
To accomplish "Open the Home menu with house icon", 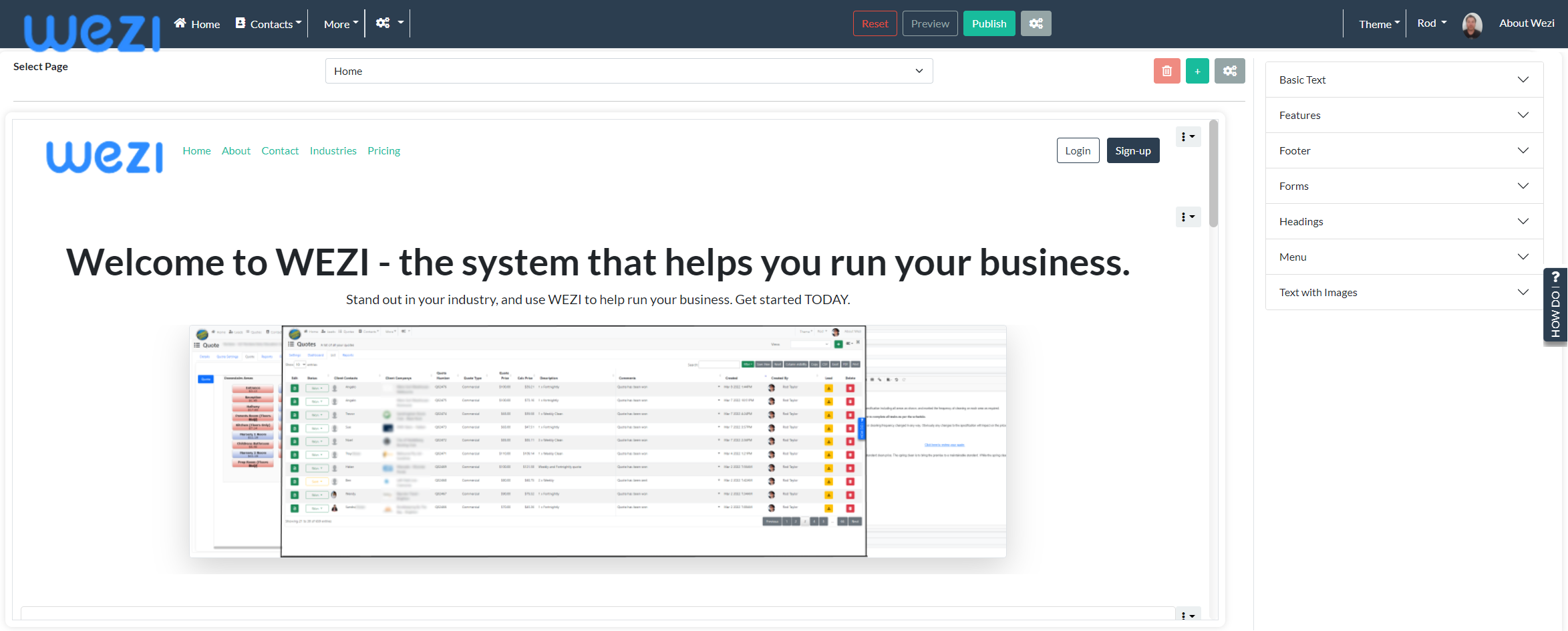I will pyautogui.click(x=197, y=24).
